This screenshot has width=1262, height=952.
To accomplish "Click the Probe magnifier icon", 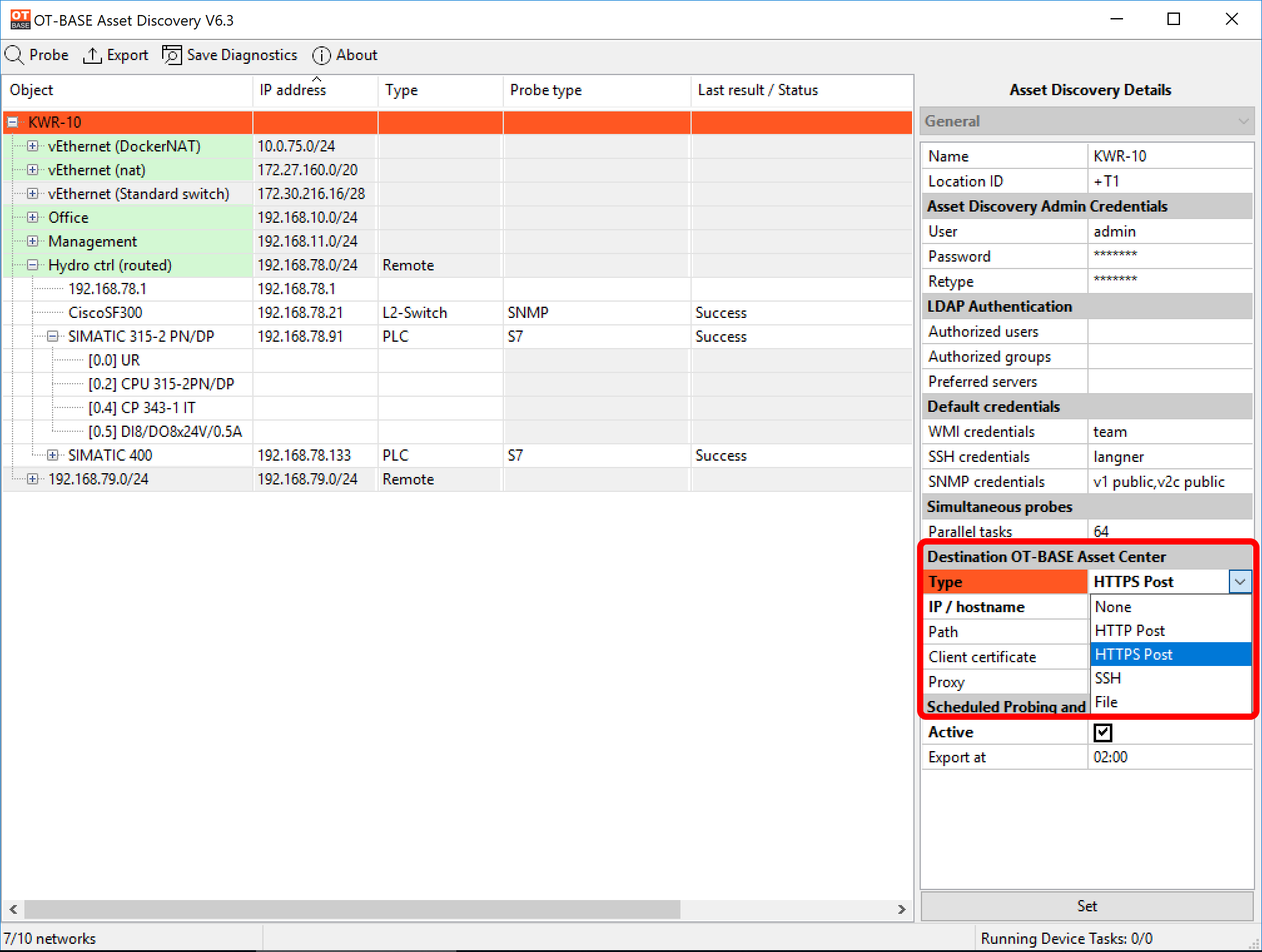I will pos(14,55).
